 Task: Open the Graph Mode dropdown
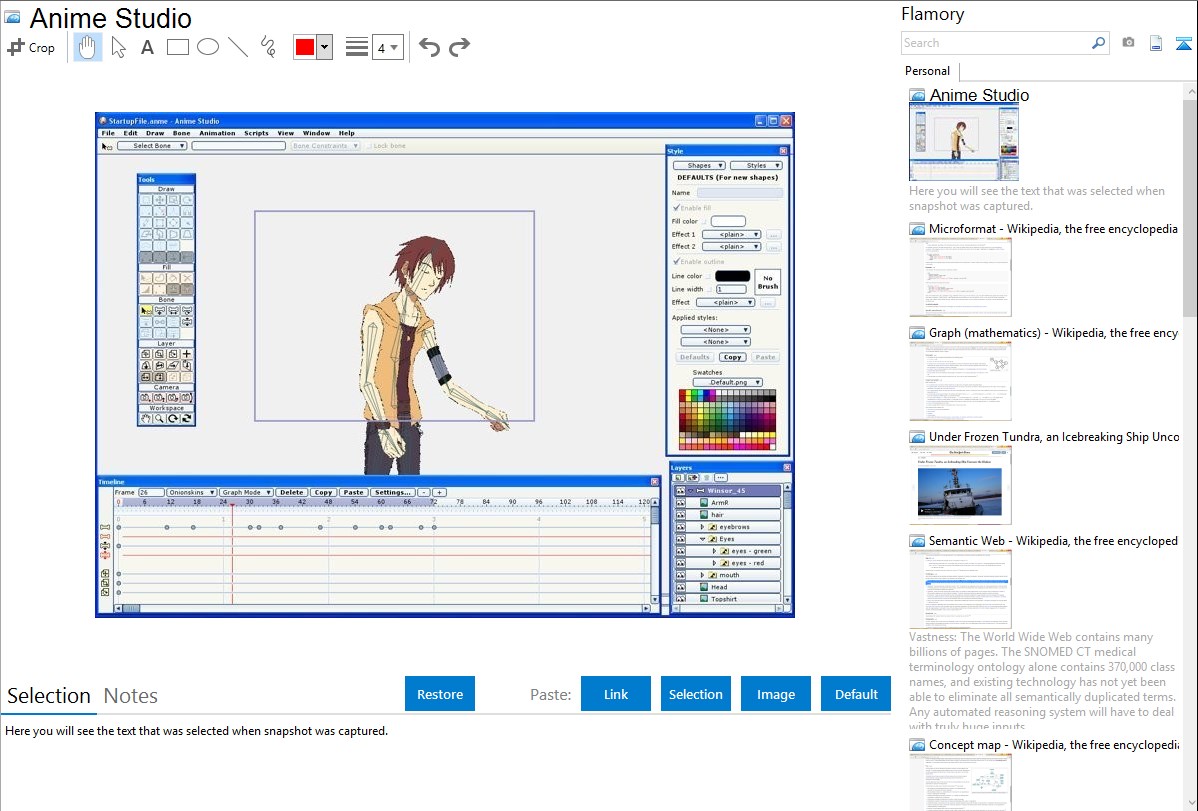coord(246,492)
